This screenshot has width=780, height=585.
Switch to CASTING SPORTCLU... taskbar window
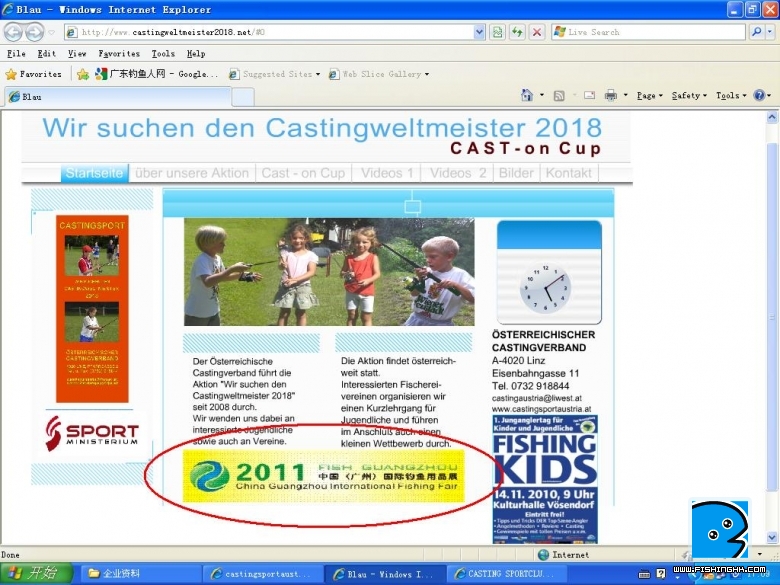[505, 574]
